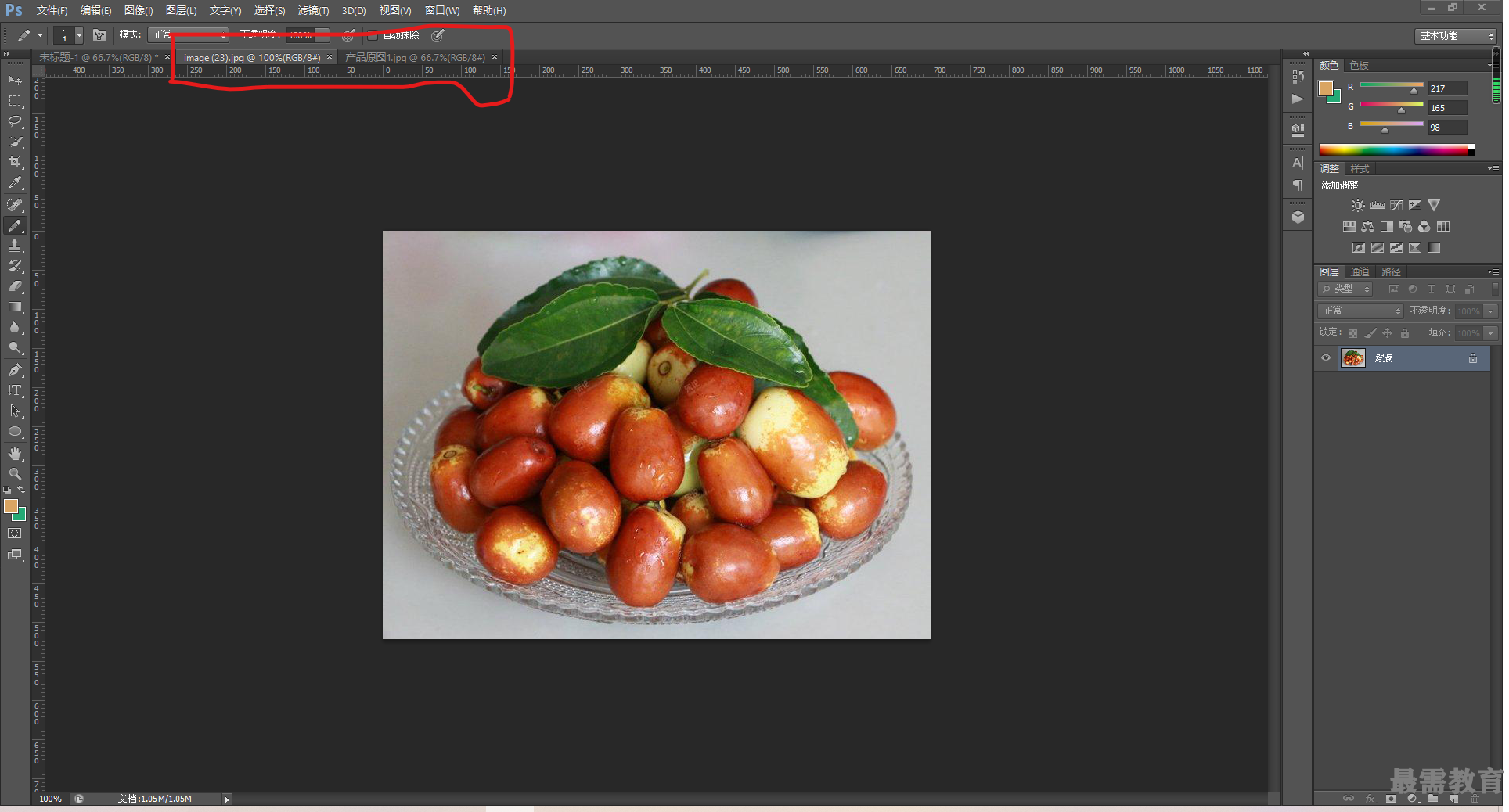Toggle the brush panel button
This screenshot has height=812, width=1509.
pyautogui.click(x=99, y=35)
